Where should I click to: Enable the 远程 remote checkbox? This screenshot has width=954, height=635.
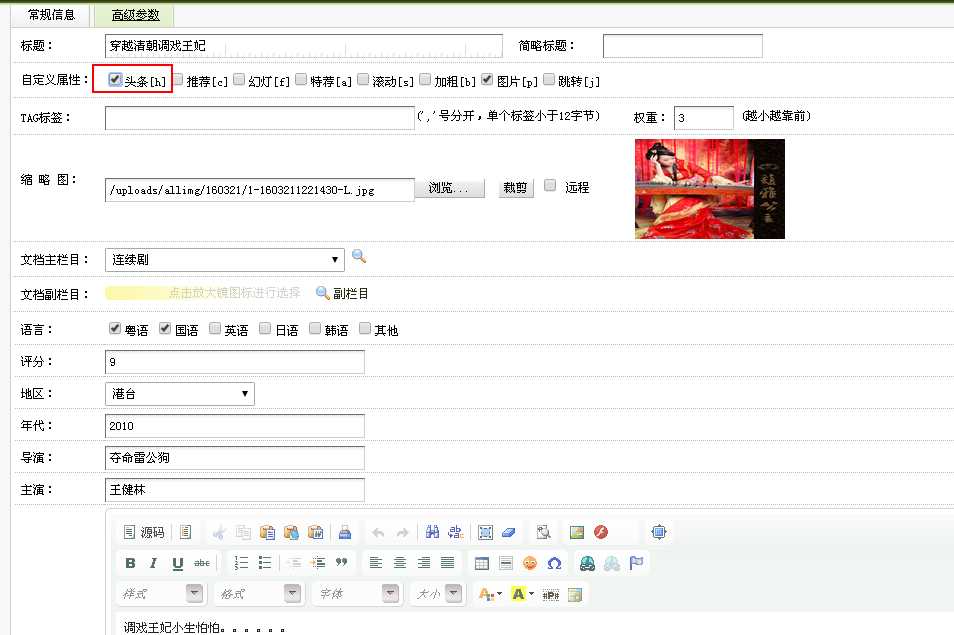550,186
